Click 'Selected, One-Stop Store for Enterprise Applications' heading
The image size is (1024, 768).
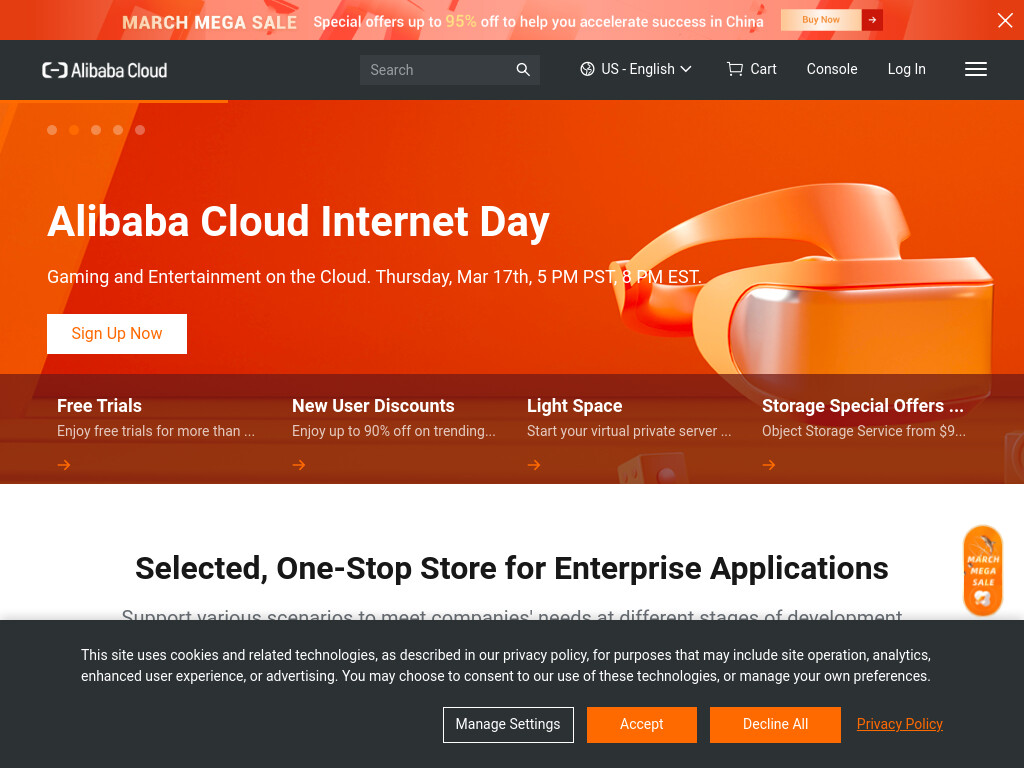click(512, 568)
